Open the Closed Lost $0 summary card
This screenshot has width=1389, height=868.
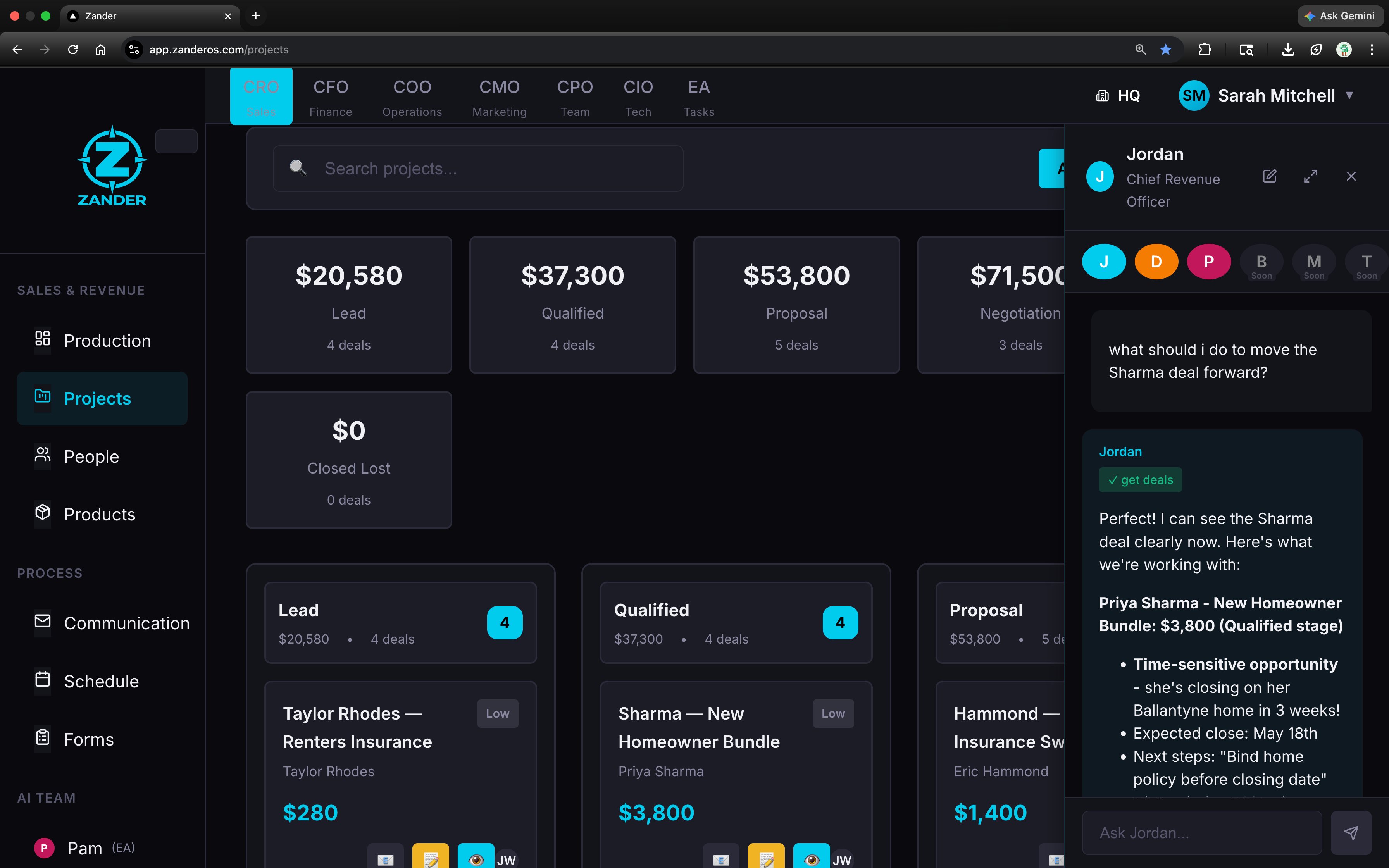click(349, 460)
